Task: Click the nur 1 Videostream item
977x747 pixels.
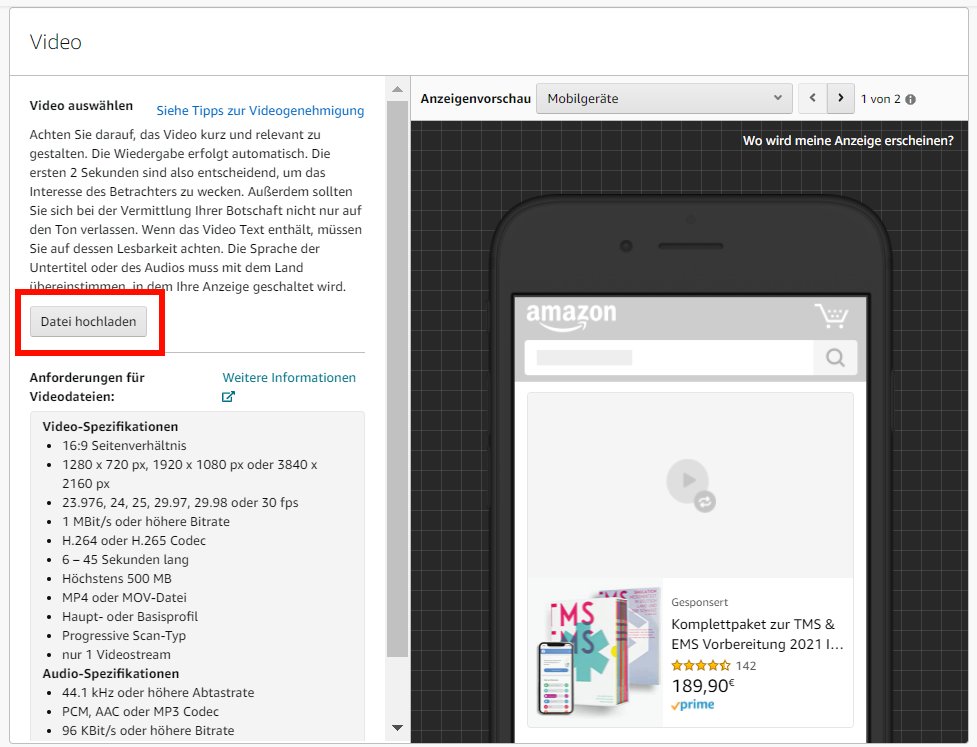Action: point(116,655)
